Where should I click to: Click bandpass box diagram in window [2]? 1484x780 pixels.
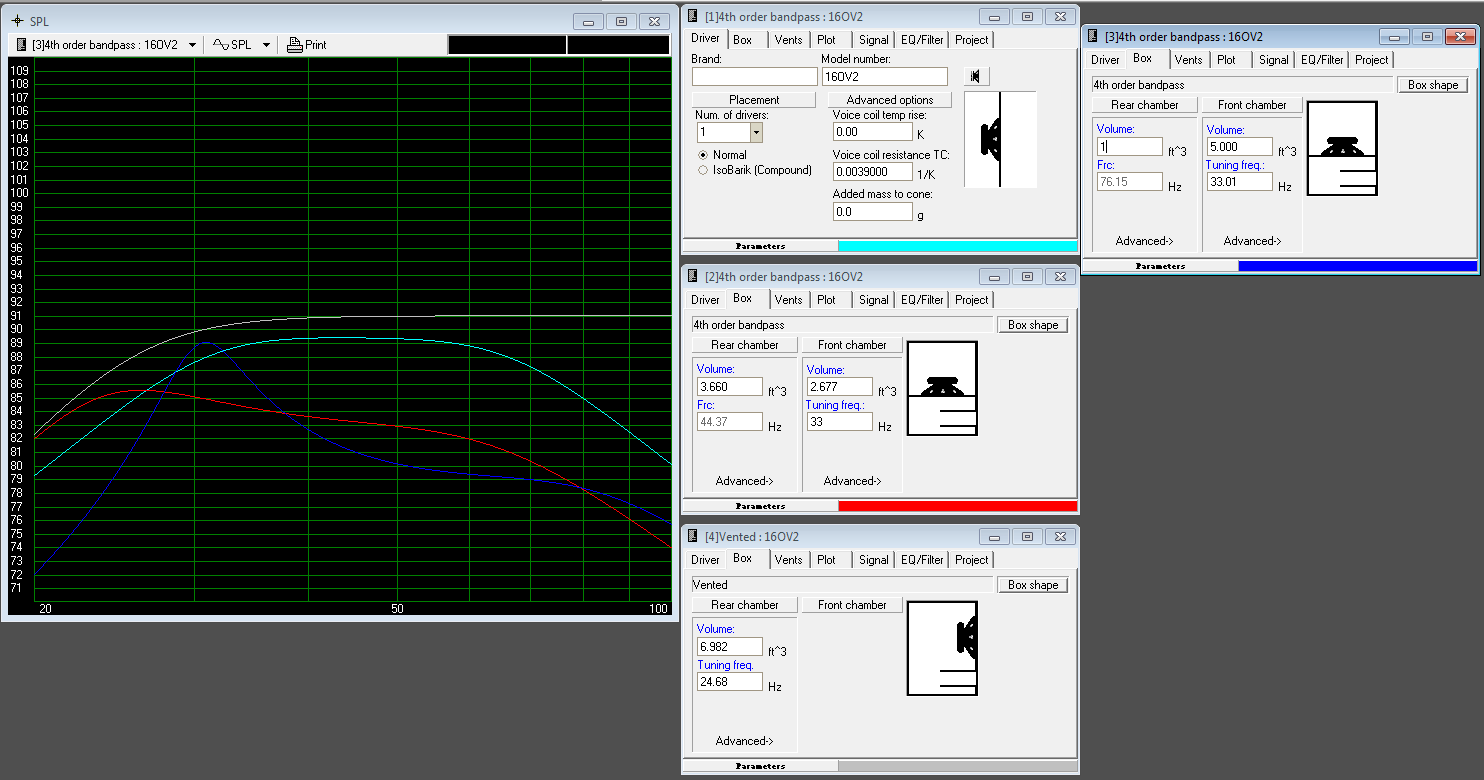click(942, 388)
